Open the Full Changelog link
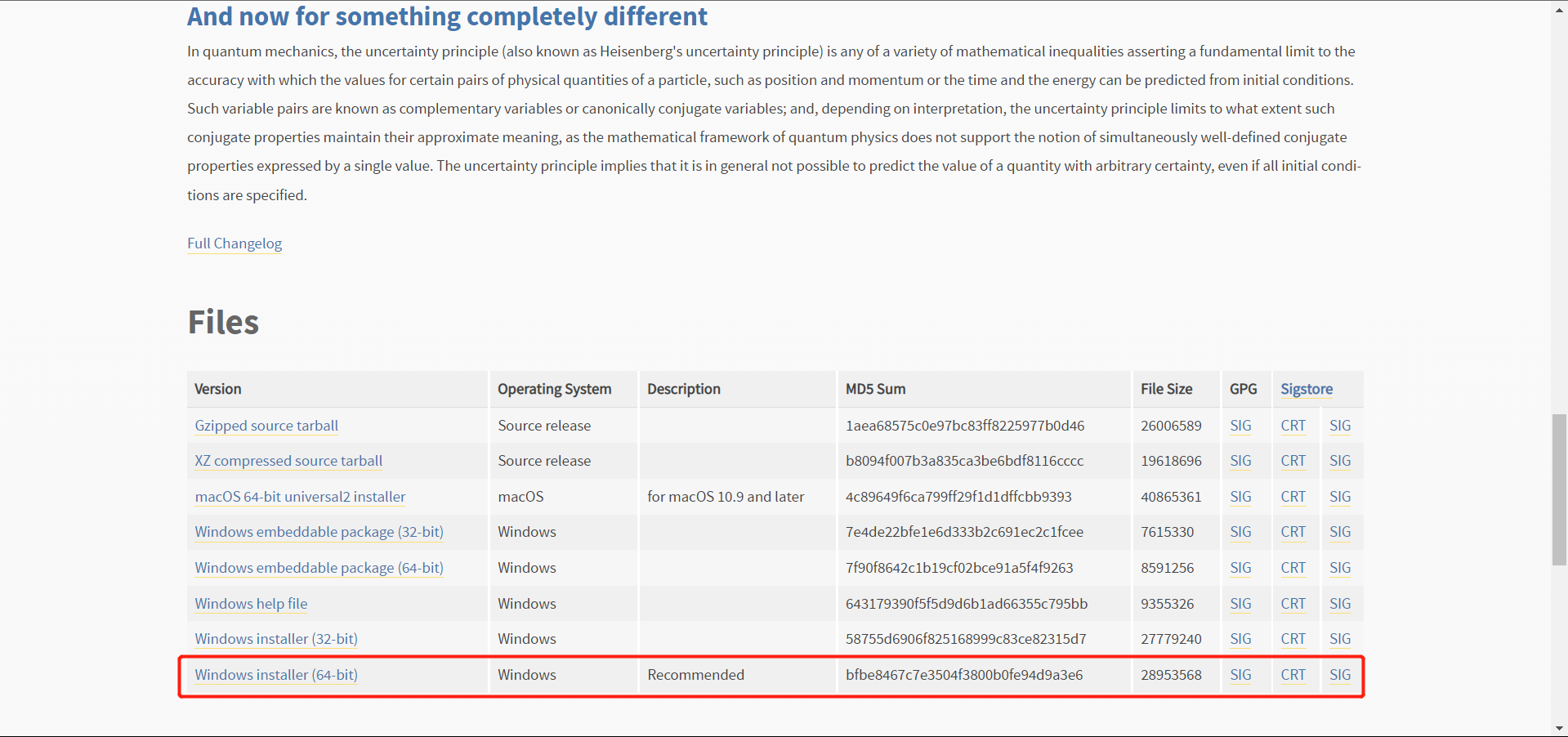The height and width of the screenshot is (737, 1568). tap(235, 243)
